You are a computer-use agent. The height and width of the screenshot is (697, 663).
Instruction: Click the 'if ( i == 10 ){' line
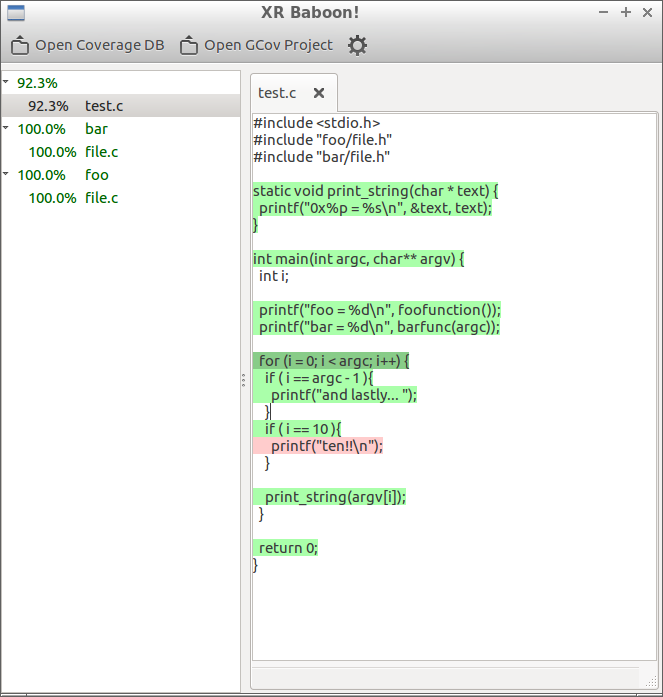pos(297,429)
